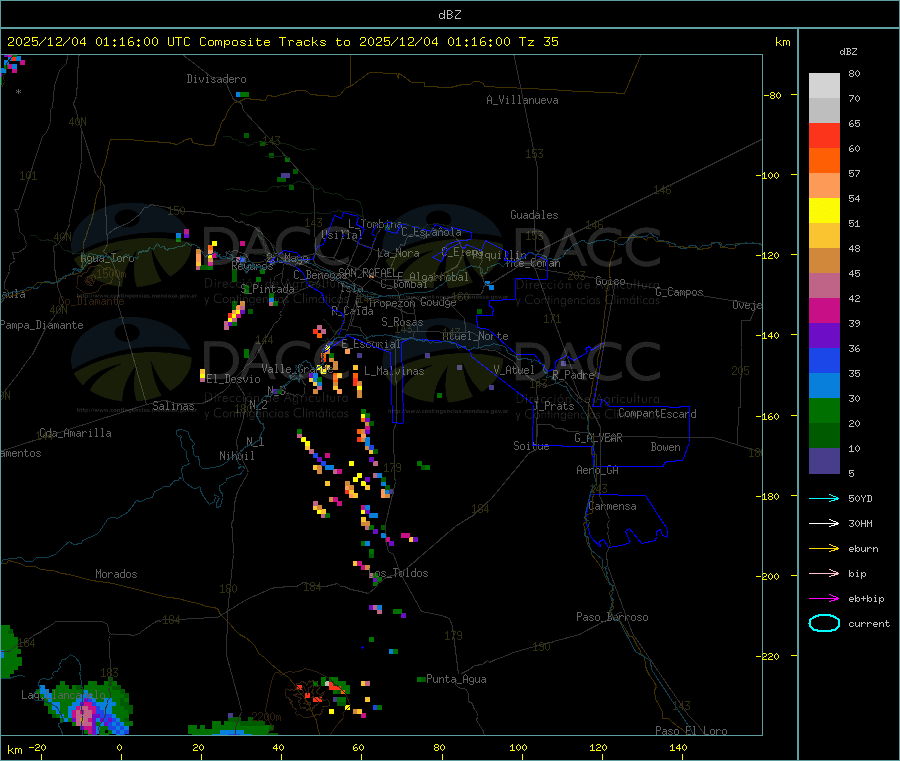Click the V_Atuel map label
Image resolution: width=900 pixels, height=761 pixels.
click(x=514, y=370)
